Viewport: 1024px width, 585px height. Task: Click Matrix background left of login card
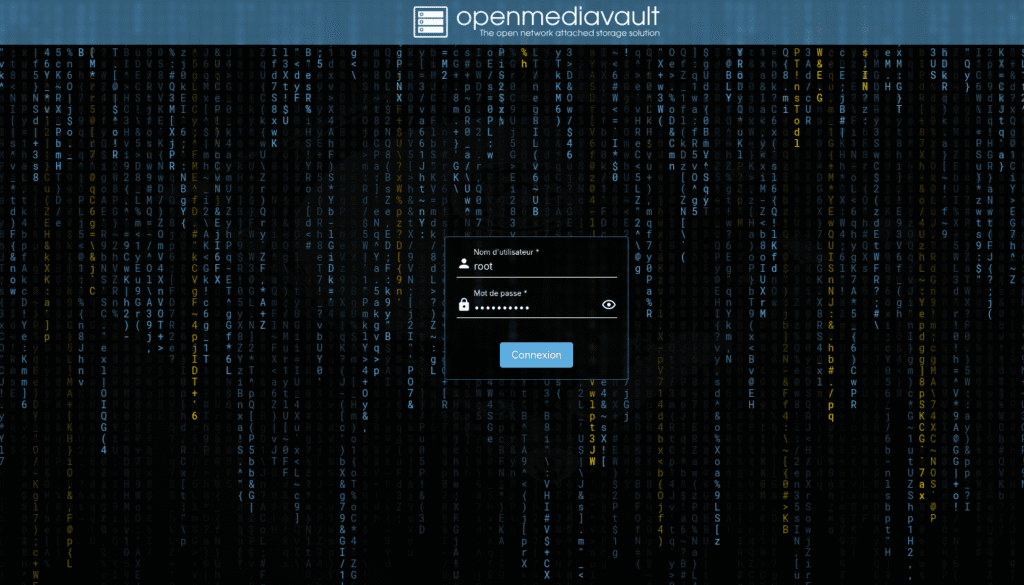point(250,300)
